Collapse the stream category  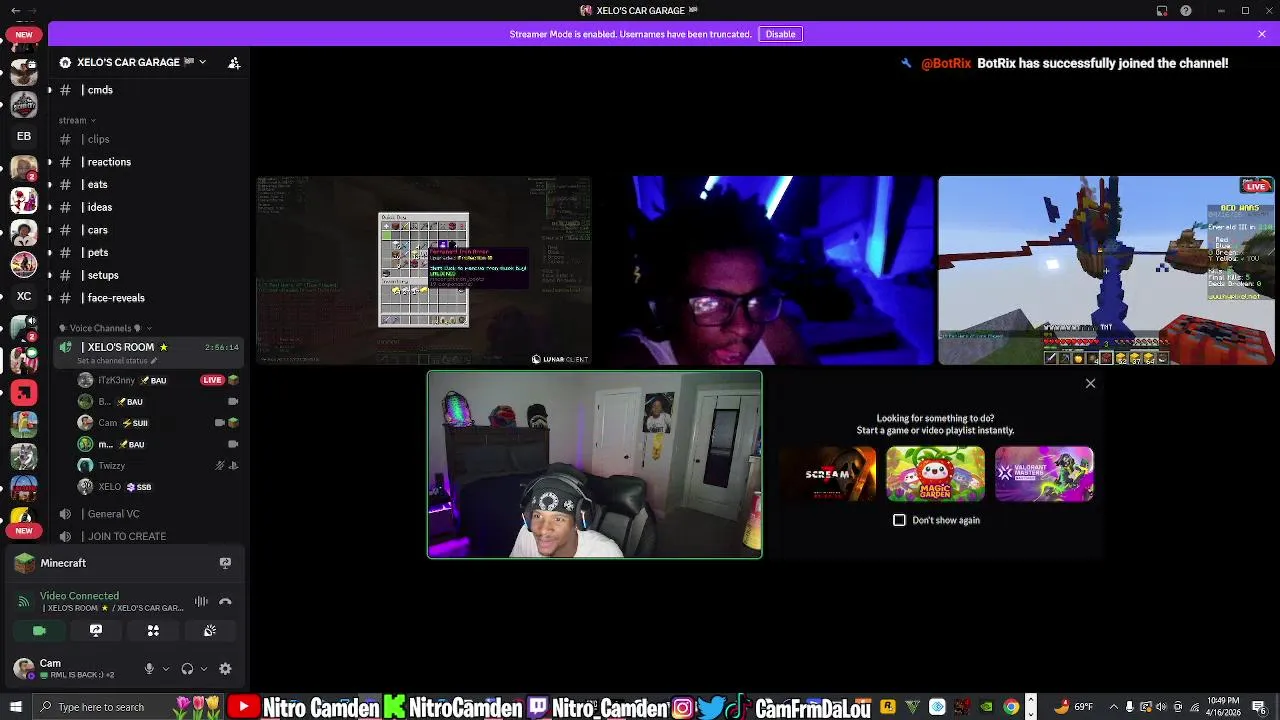77,120
